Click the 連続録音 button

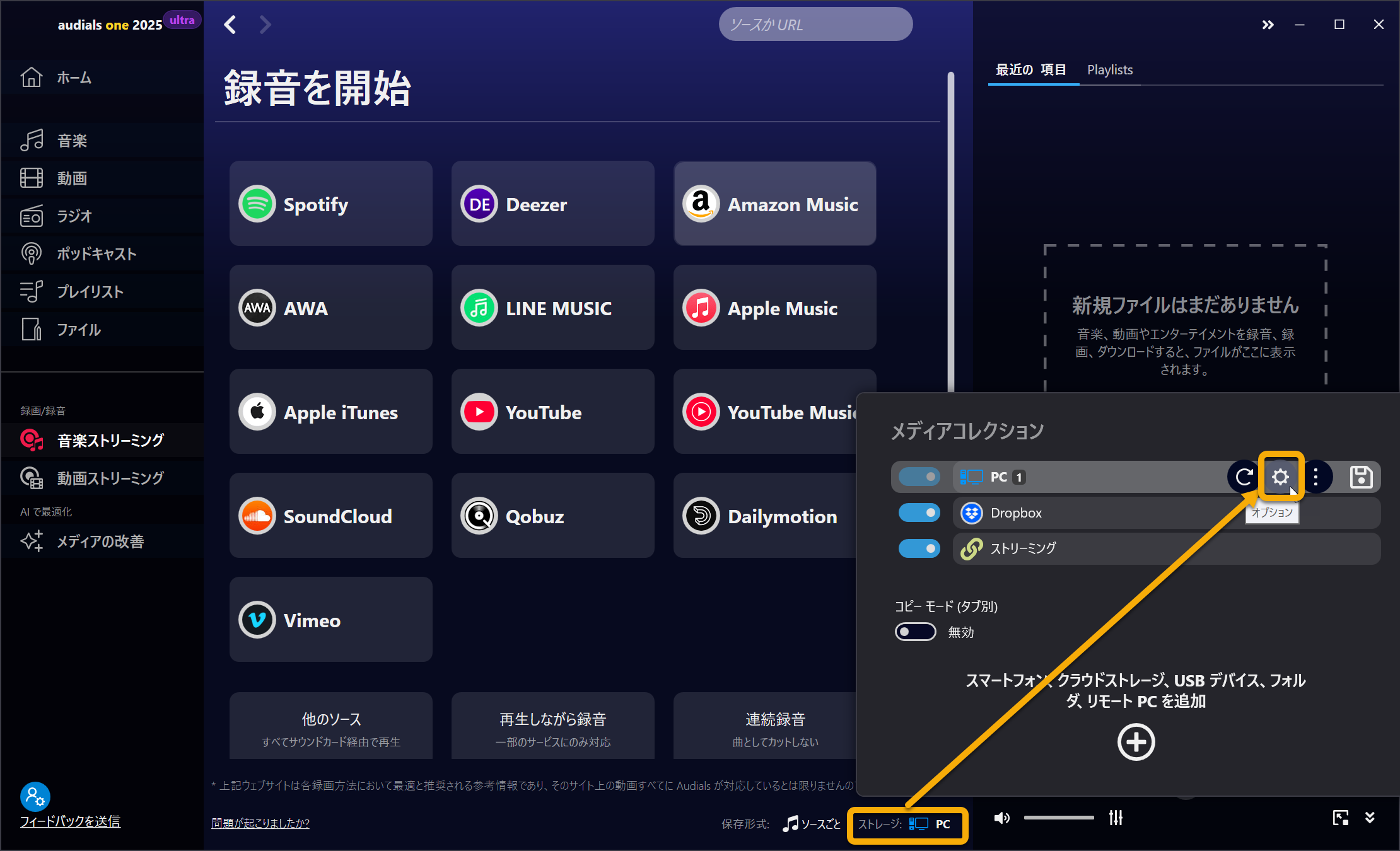click(765, 726)
